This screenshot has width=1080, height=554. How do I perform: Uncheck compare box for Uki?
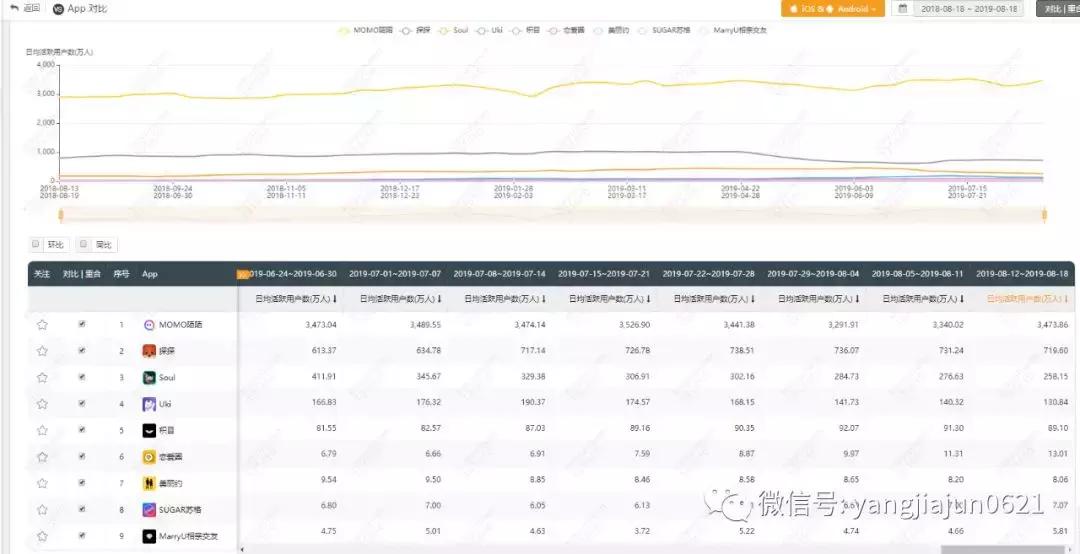[82, 403]
